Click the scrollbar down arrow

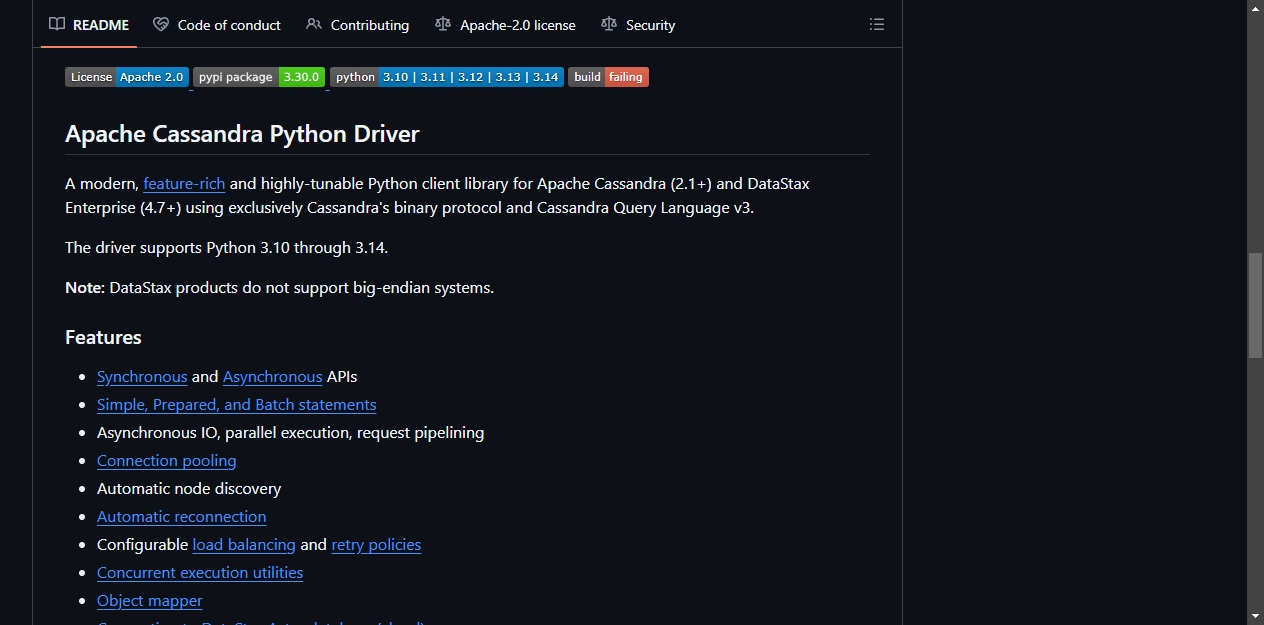point(1256,616)
